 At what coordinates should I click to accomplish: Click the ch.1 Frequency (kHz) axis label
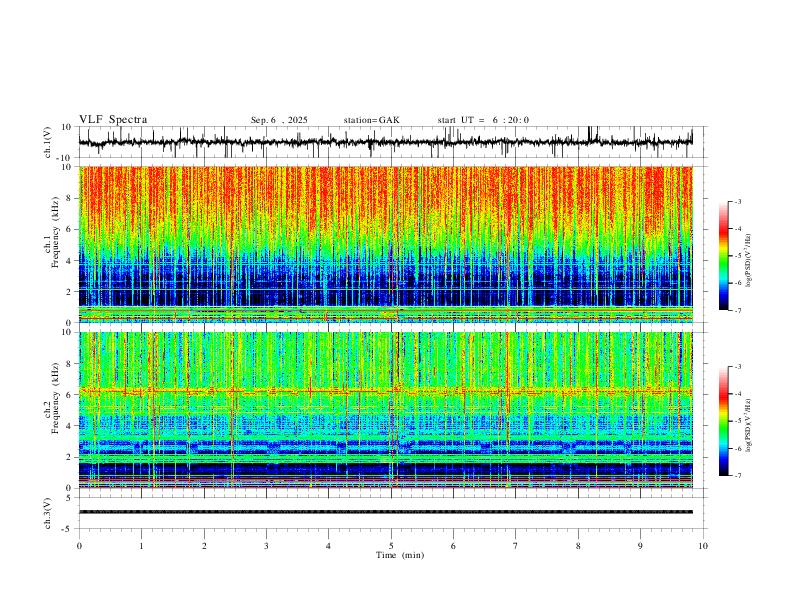point(52,233)
